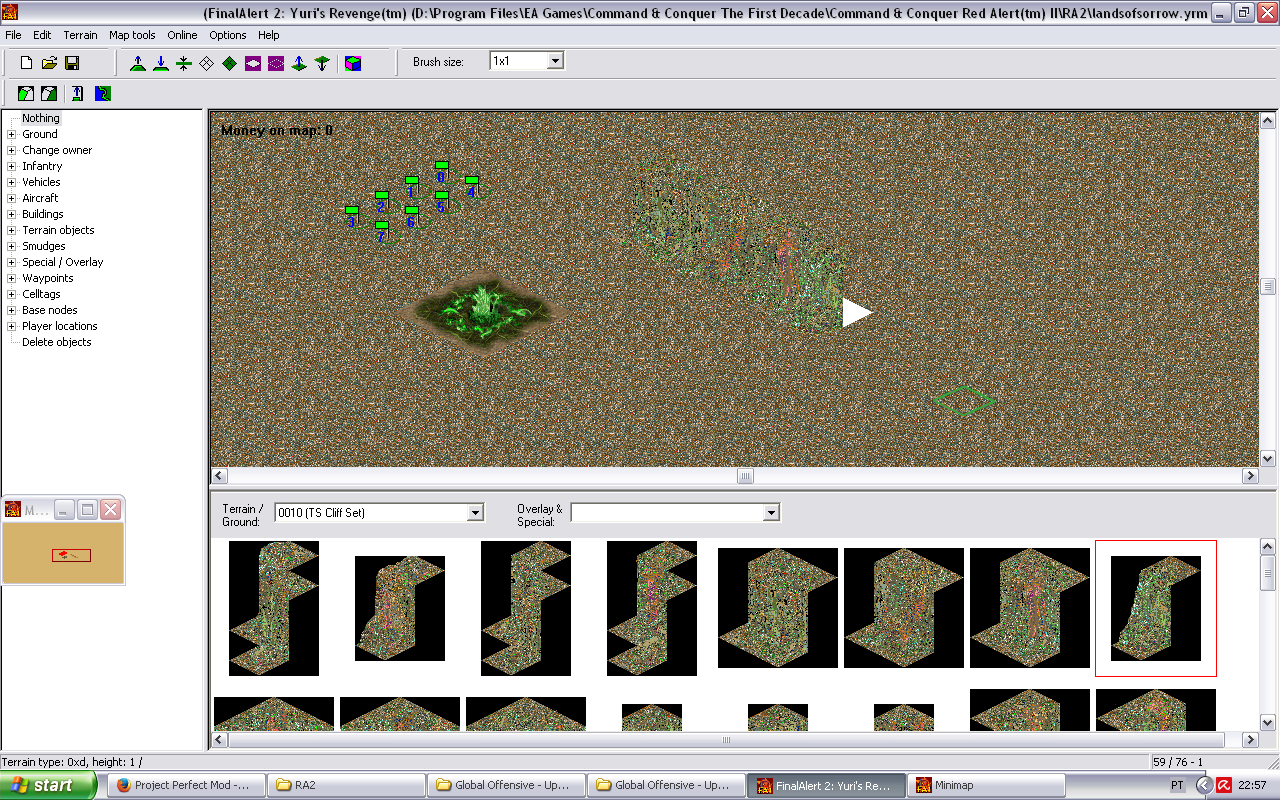Viewport: 1280px width, 800px height.
Task: Open the Terrain / Ground tileset dropdown
Action: point(476,513)
